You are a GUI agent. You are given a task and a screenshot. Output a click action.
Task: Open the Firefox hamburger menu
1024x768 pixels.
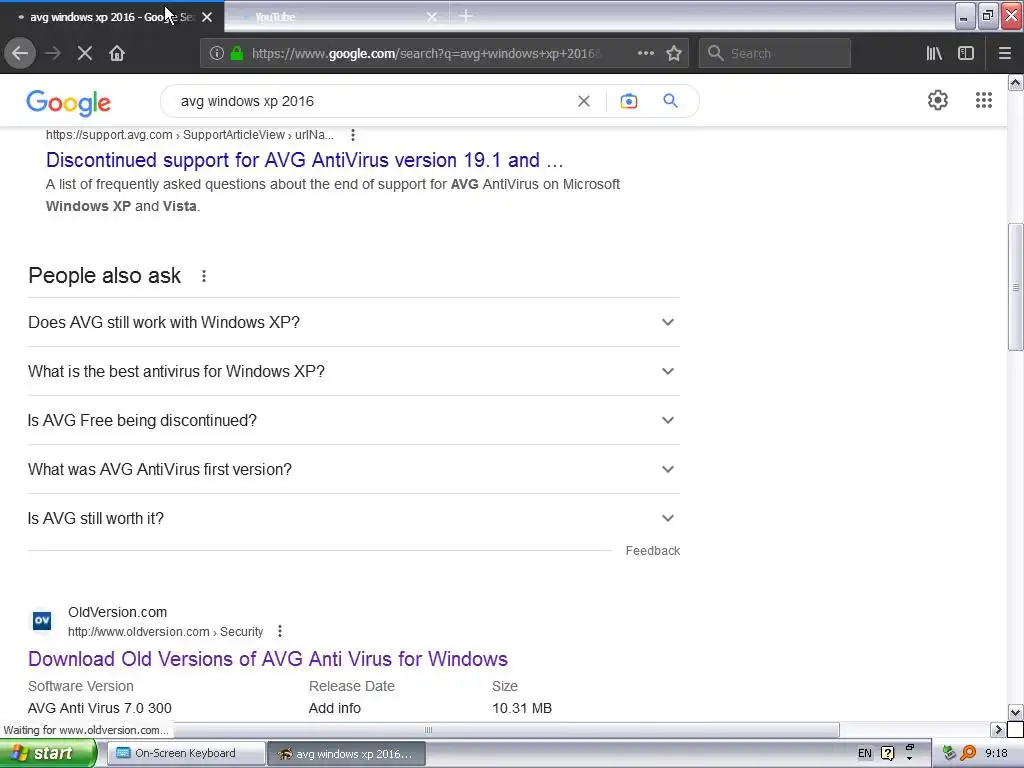(x=1004, y=53)
